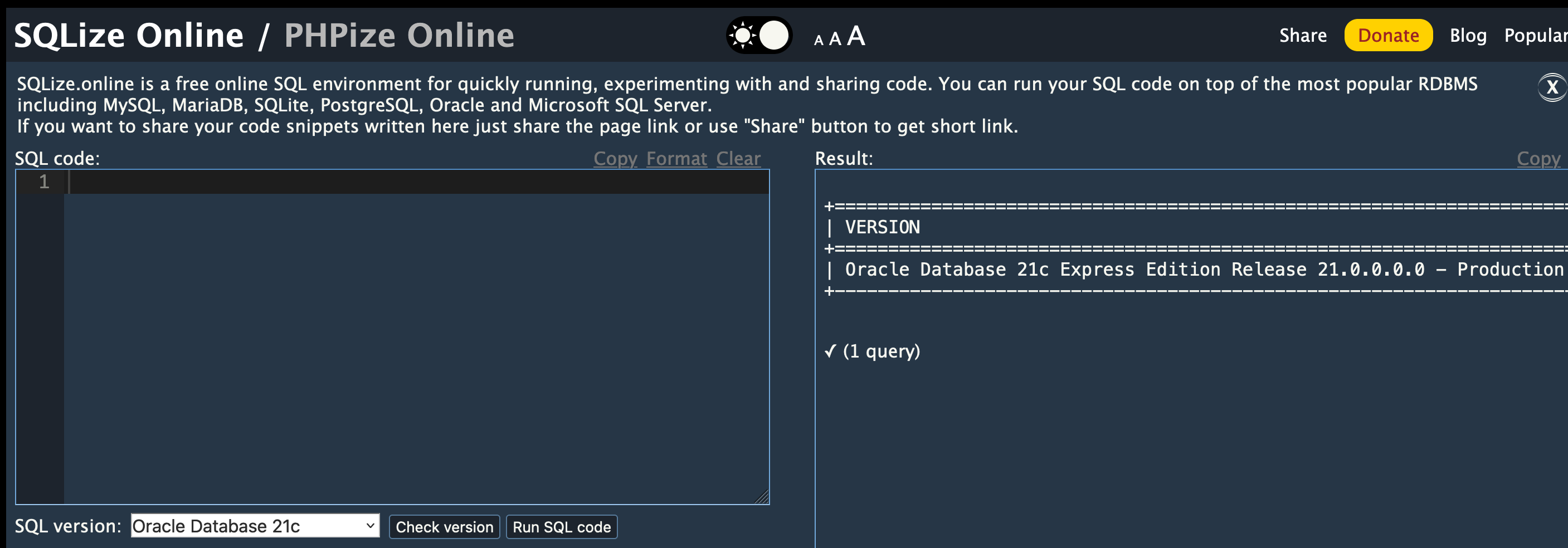Select the medium font size A

click(835, 39)
